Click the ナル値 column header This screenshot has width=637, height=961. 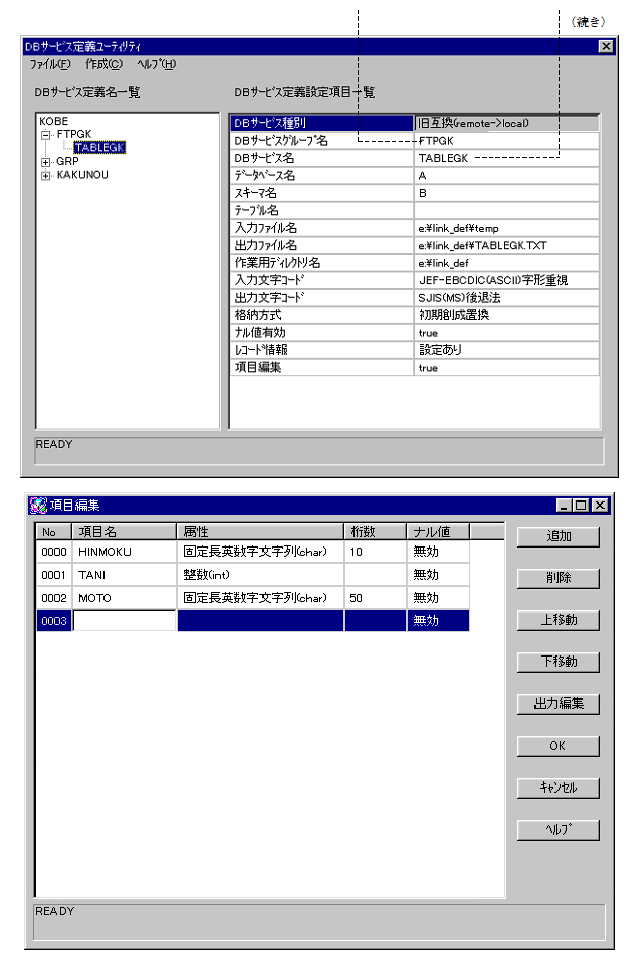pos(438,531)
